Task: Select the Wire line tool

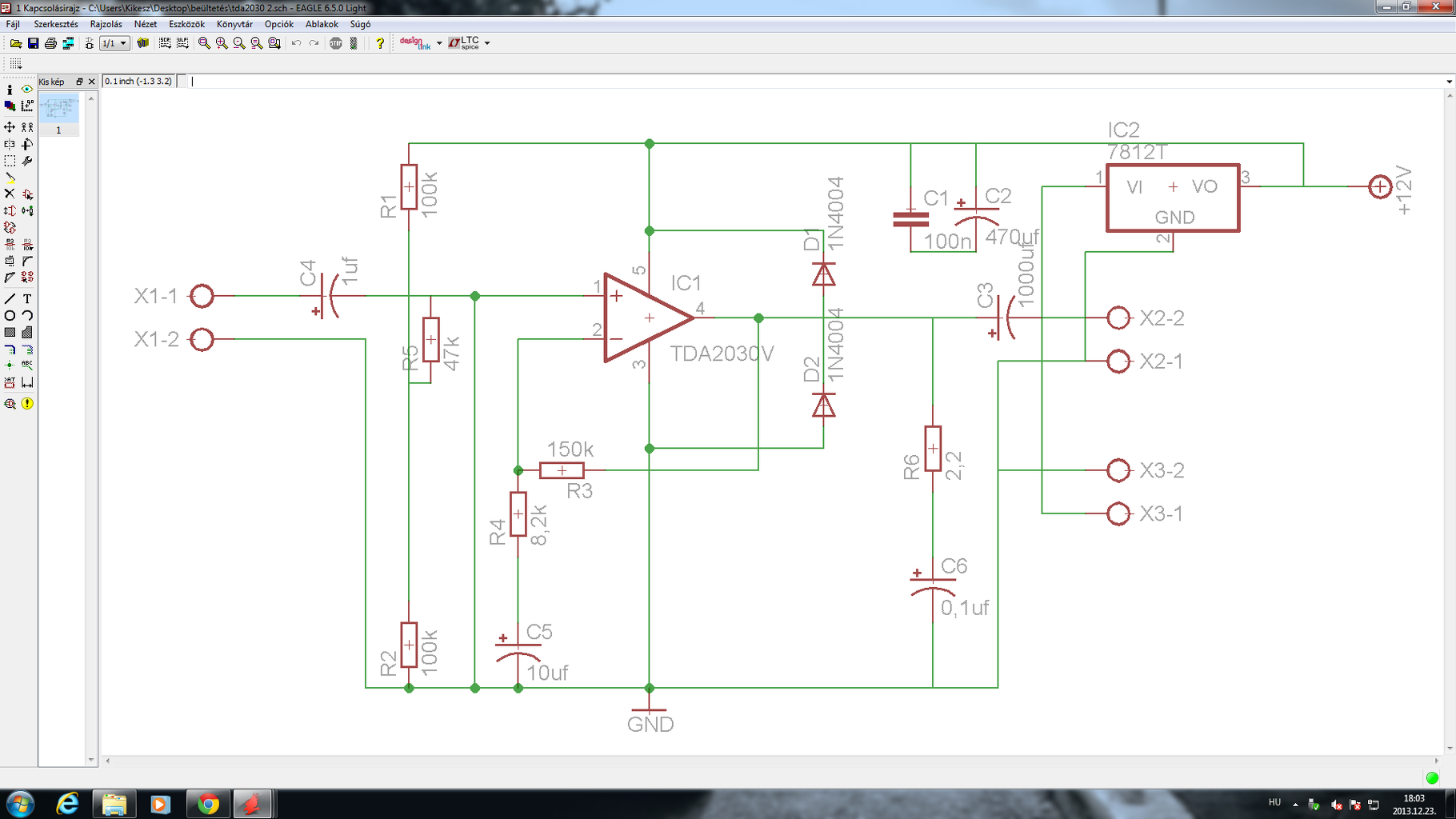Action: click(x=10, y=299)
